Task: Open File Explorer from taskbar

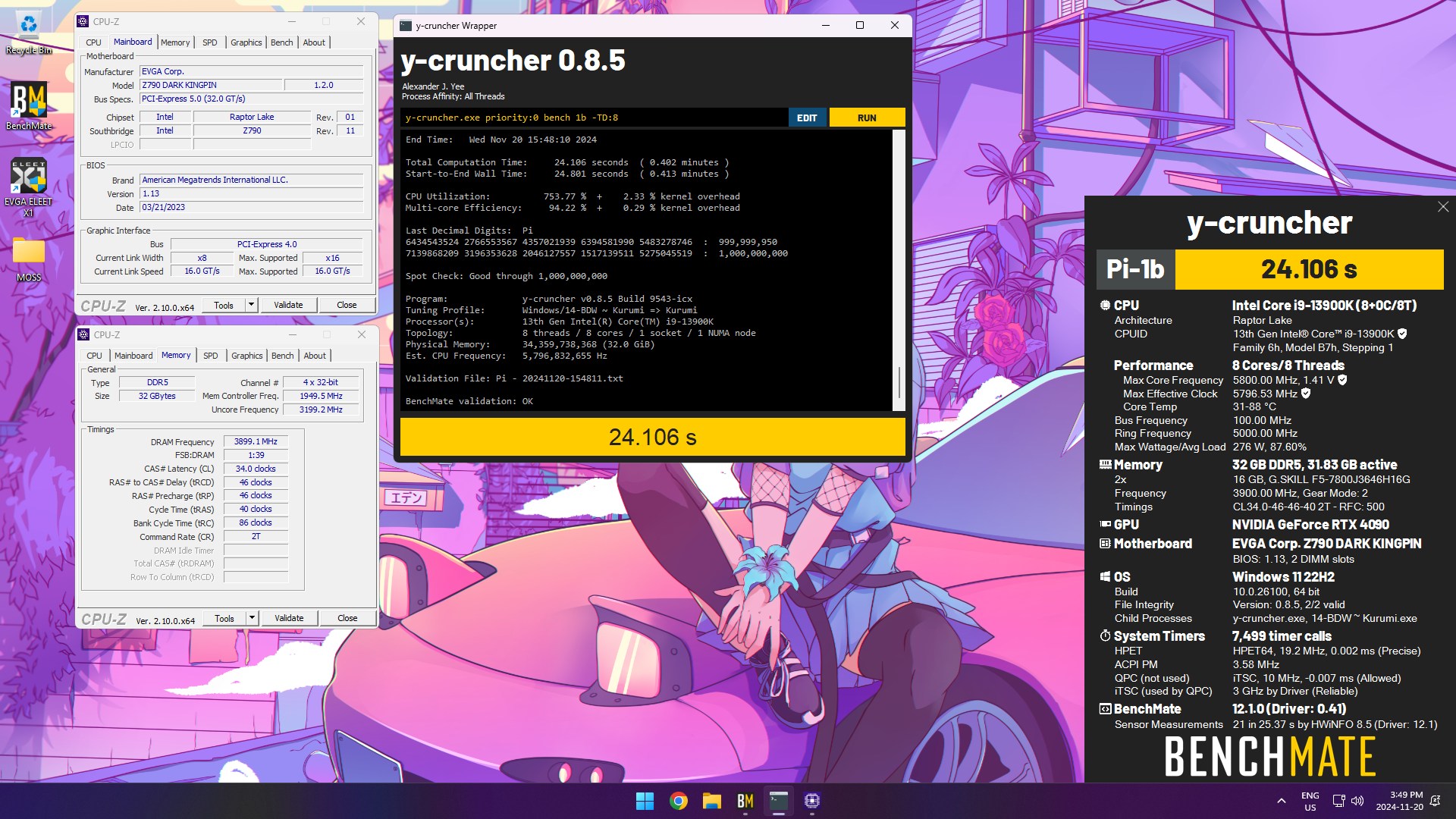Action: click(x=711, y=801)
